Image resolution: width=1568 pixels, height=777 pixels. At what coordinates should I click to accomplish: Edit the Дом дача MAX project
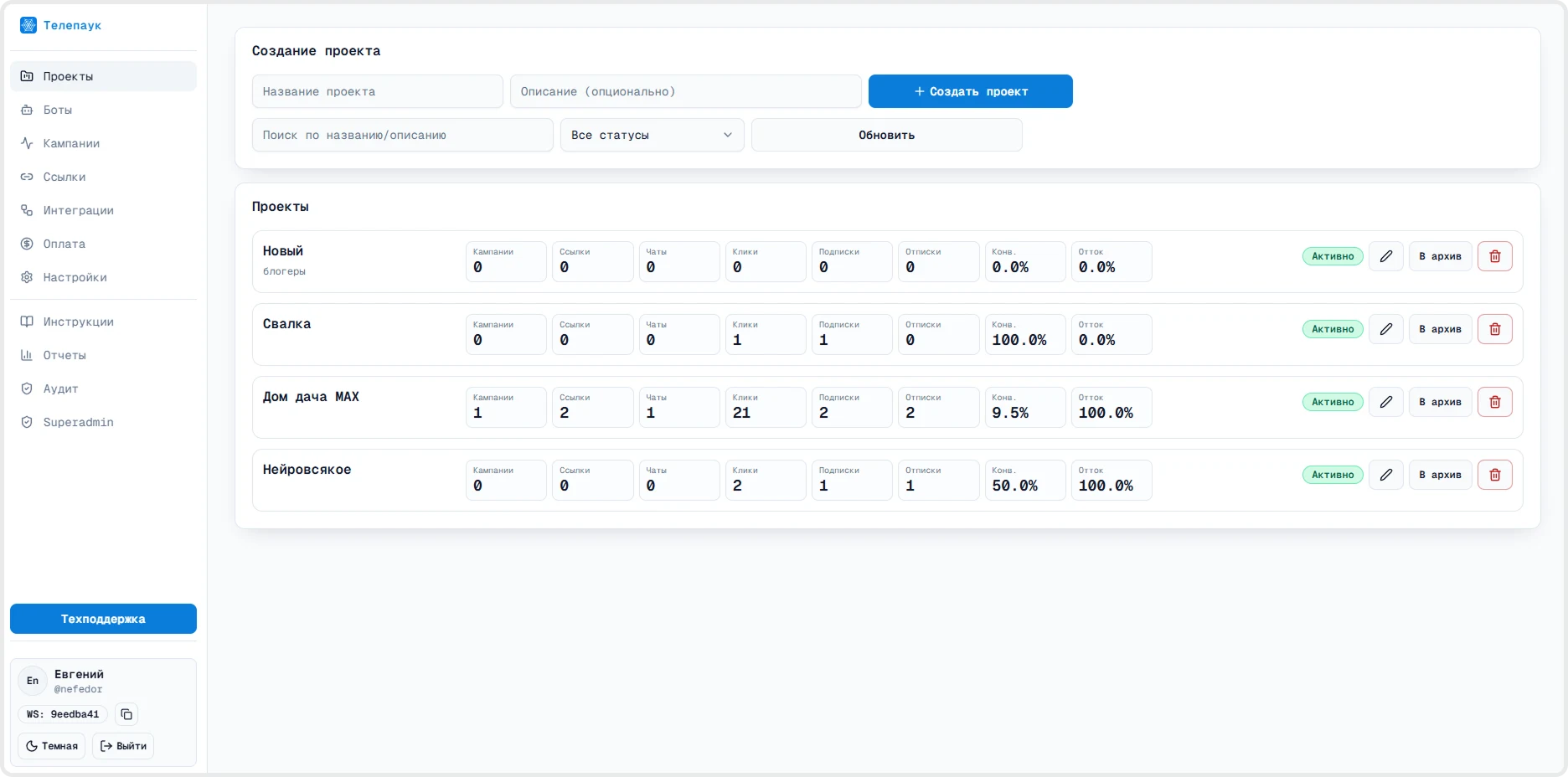(x=1386, y=402)
